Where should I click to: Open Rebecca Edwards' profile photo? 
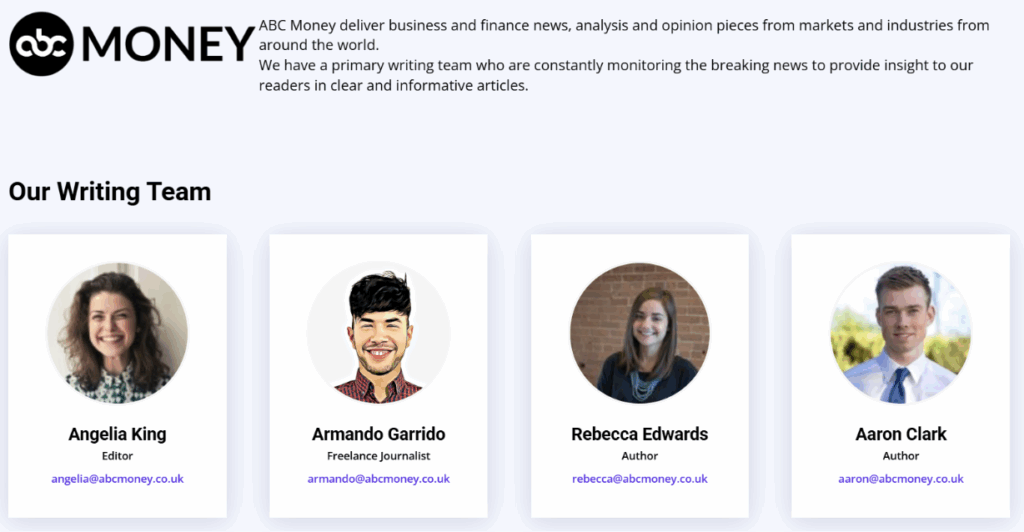pyautogui.click(x=640, y=333)
